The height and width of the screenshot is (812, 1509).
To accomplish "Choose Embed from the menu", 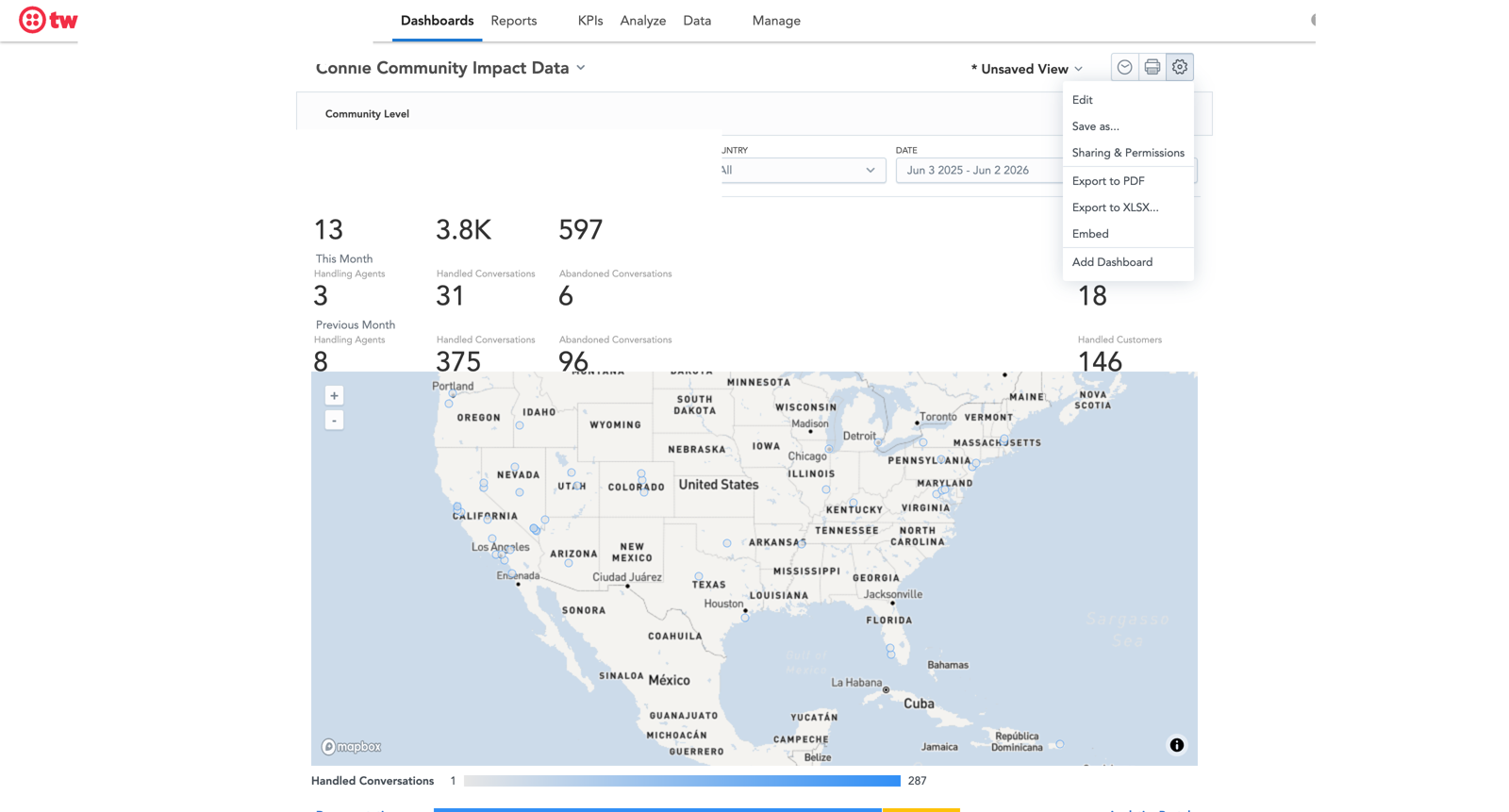I will 1128,234.
